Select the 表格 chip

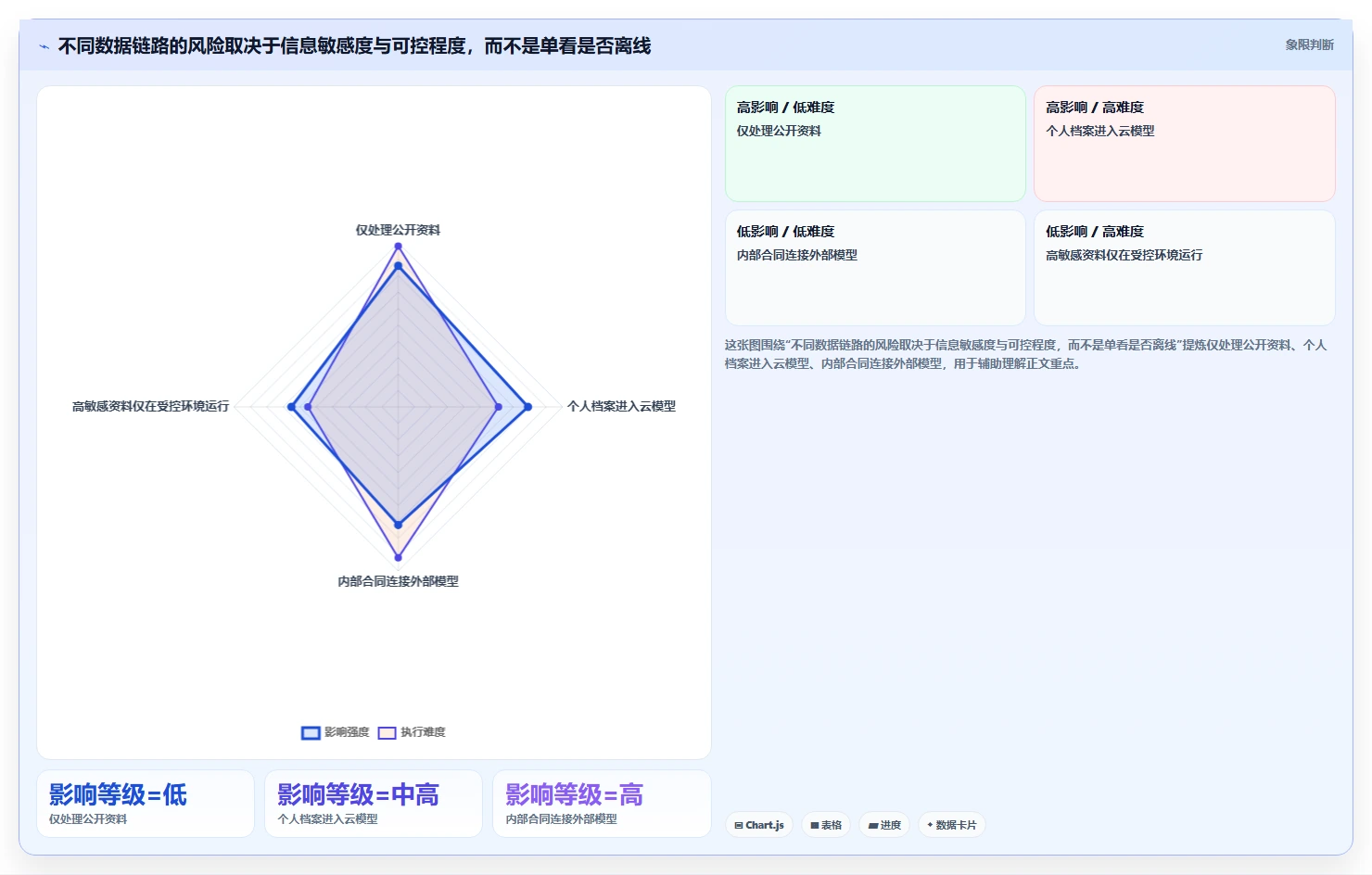click(826, 825)
